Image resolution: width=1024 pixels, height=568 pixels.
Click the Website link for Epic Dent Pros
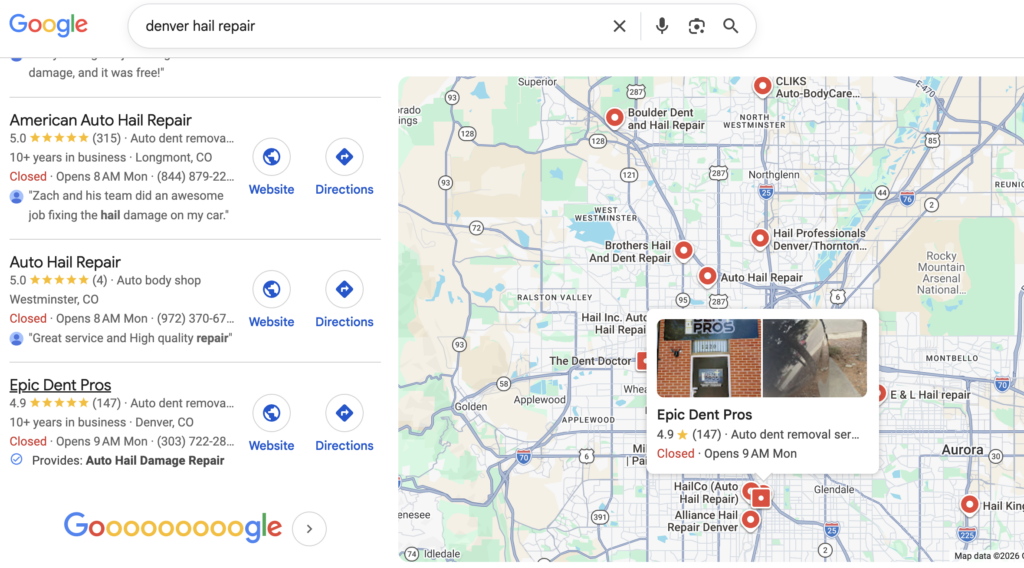[272, 445]
